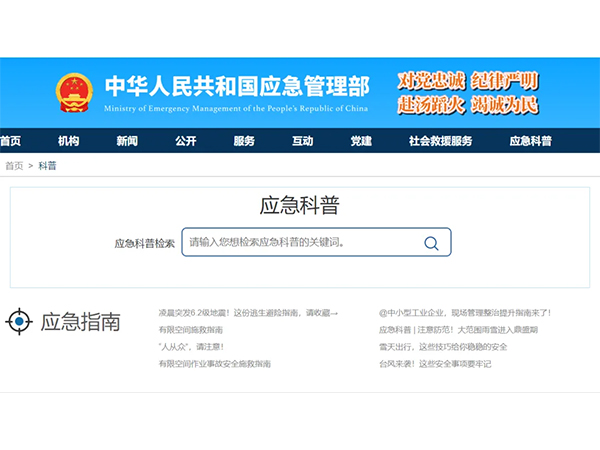Click the 应急科普检索 label
The width and height of the screenshot is (600, 450).
(145, 243)
